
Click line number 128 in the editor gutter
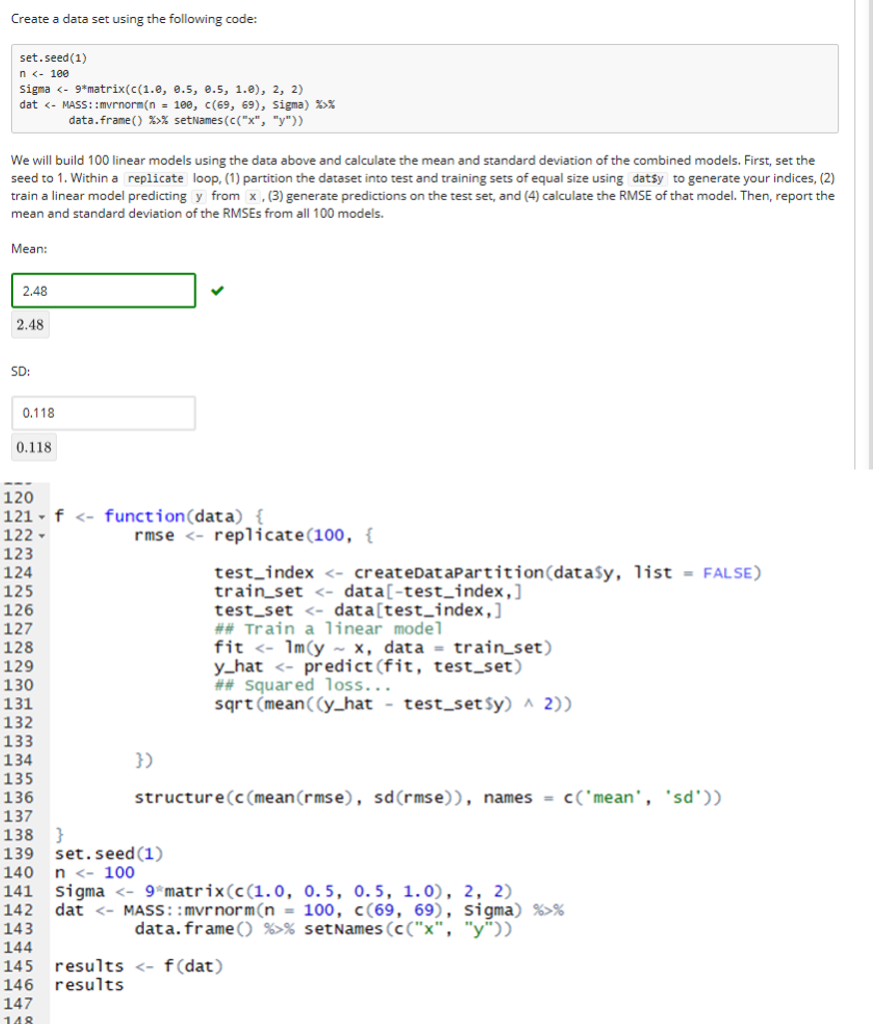click(25, 647)
